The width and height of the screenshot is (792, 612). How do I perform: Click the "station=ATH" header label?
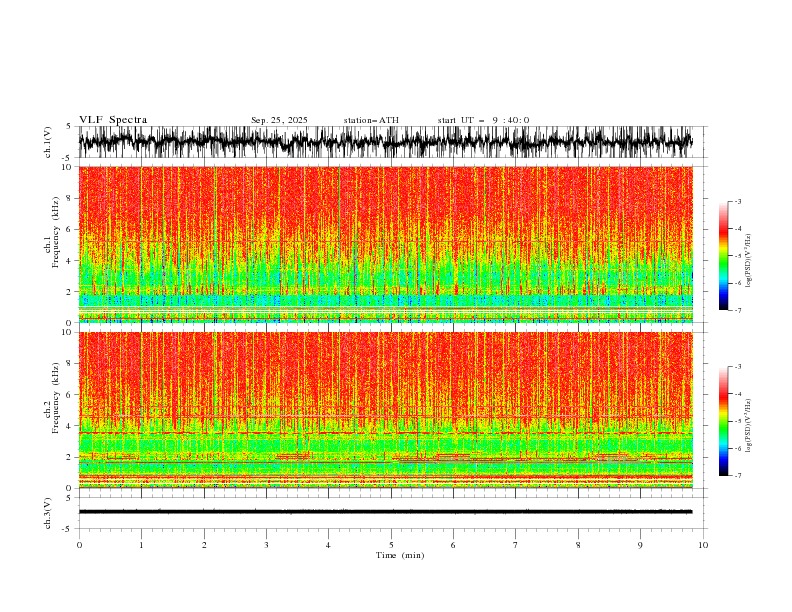[371, 120]
